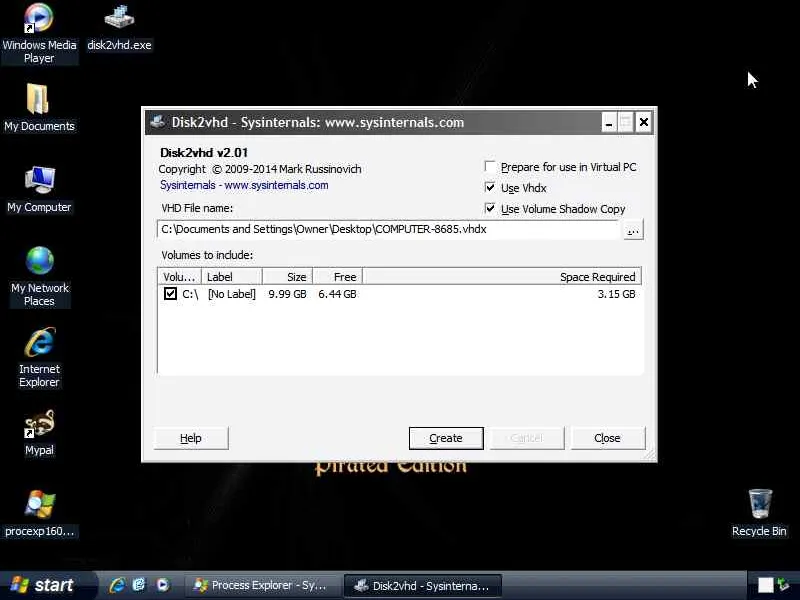Screen dimensions: 800x600
Task: Sort by the Space Required column header
Action: 502,277
